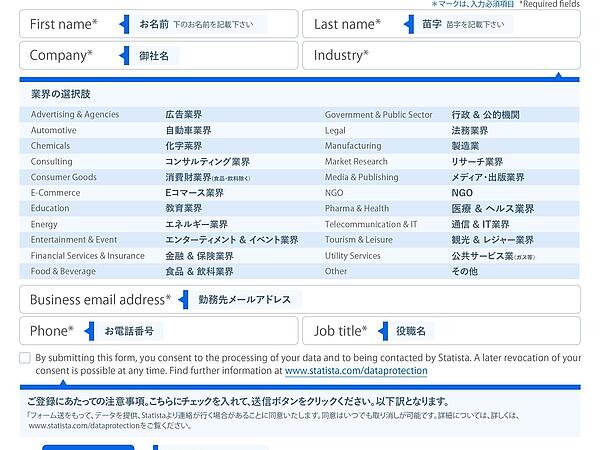Screen dimensions: 600x450
Task: Check the data processing consent checkbox
Action: (25, 358)
